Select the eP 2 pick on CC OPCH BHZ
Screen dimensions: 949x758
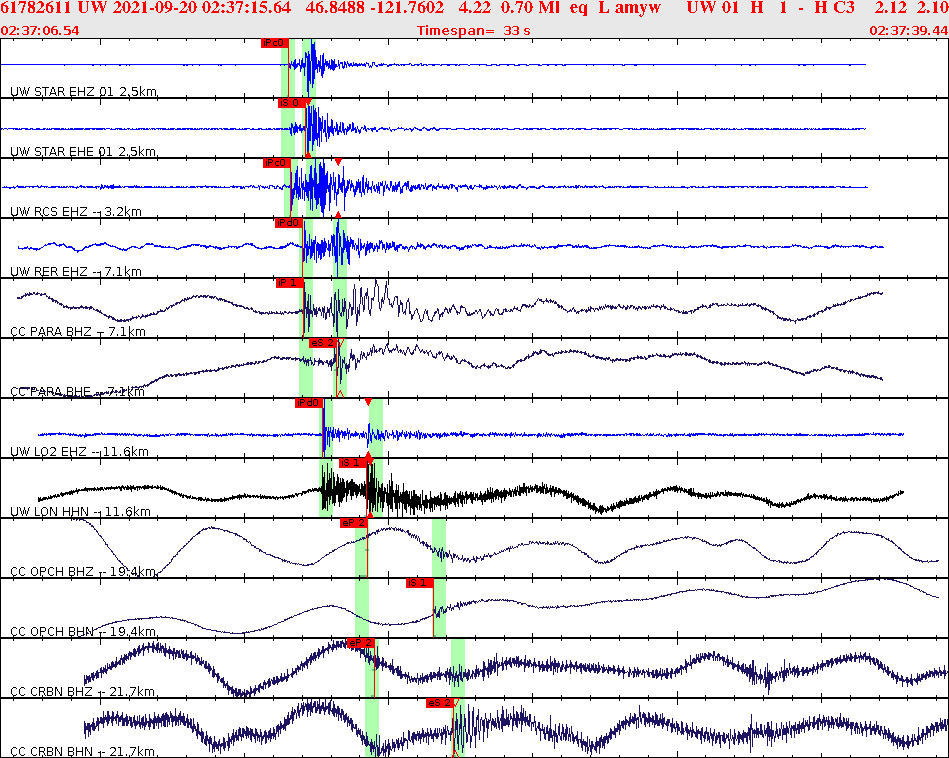pyautogui.click(x=352, y=521)
